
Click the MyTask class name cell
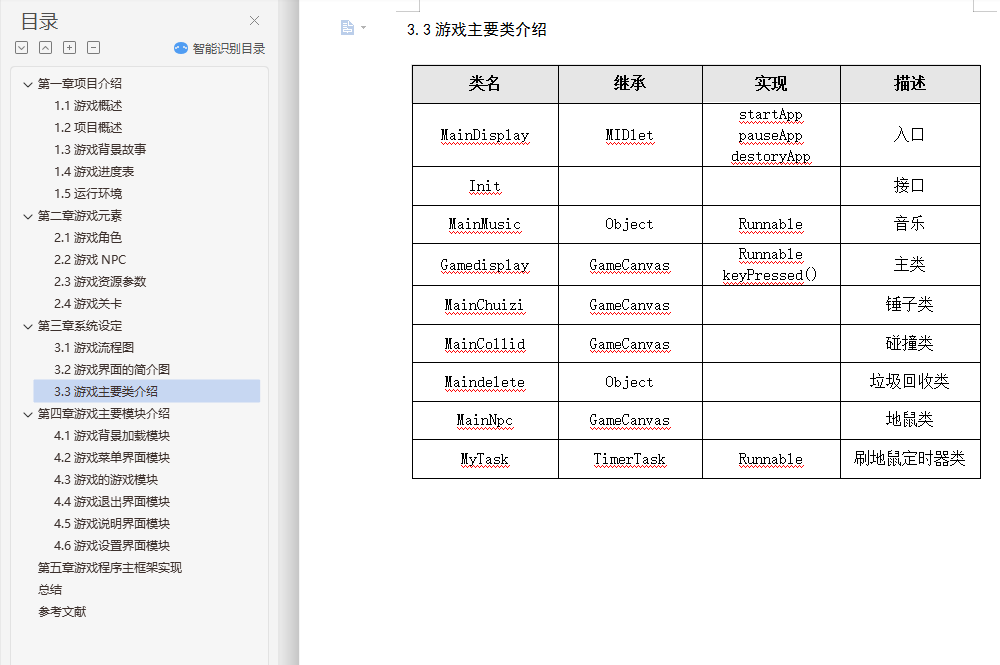[485, 459]
